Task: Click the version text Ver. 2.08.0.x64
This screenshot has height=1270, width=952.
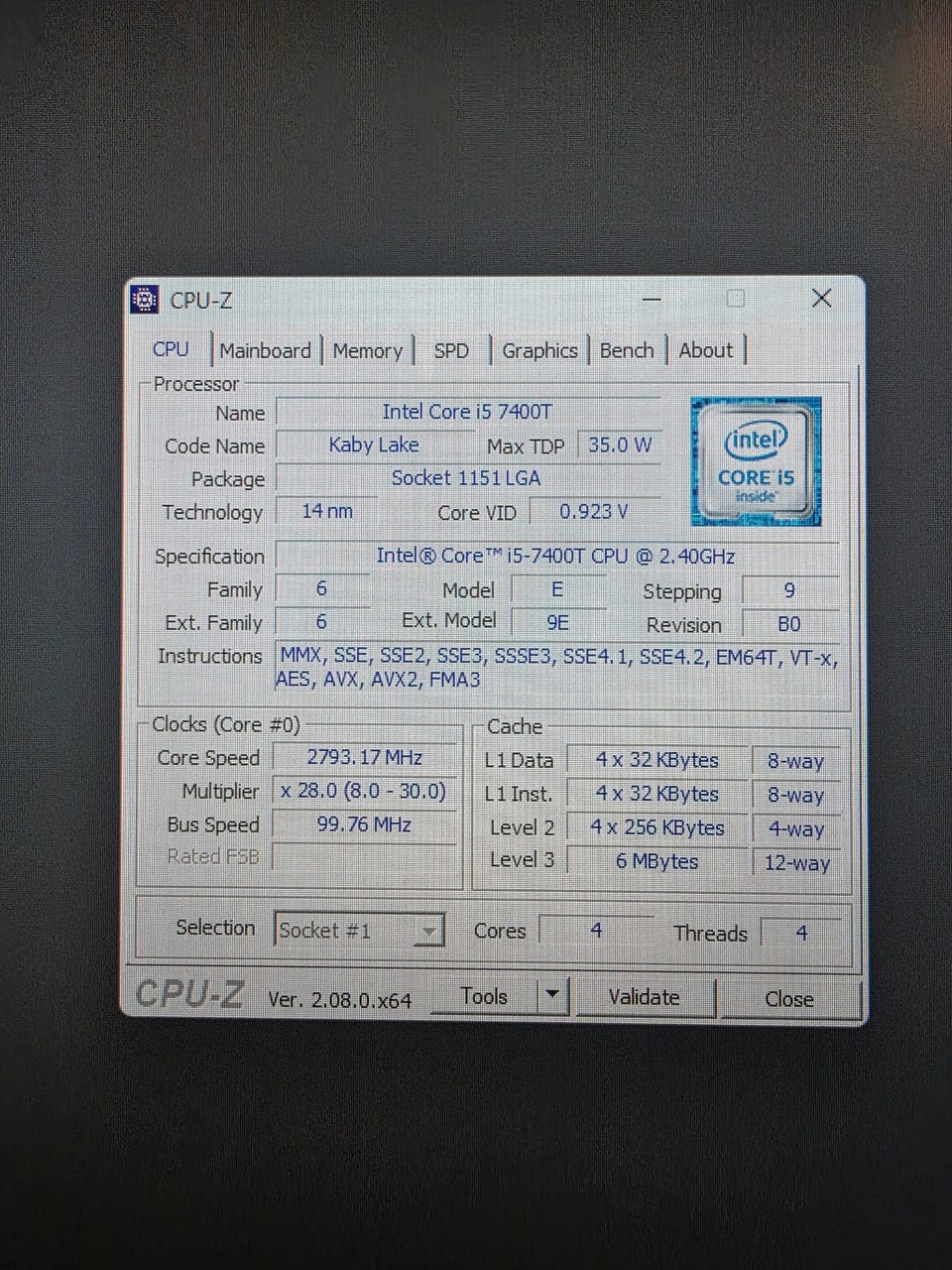Action: point(339,1000)
